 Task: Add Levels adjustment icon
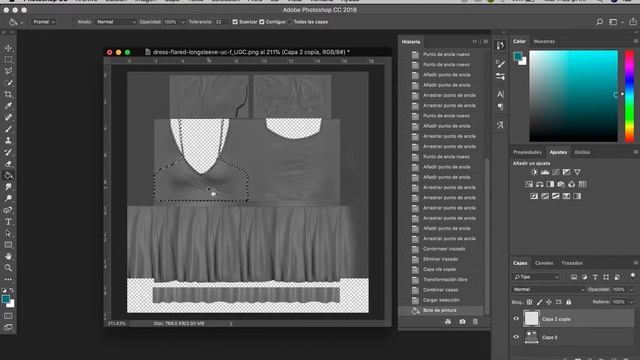tap(544, 172)
